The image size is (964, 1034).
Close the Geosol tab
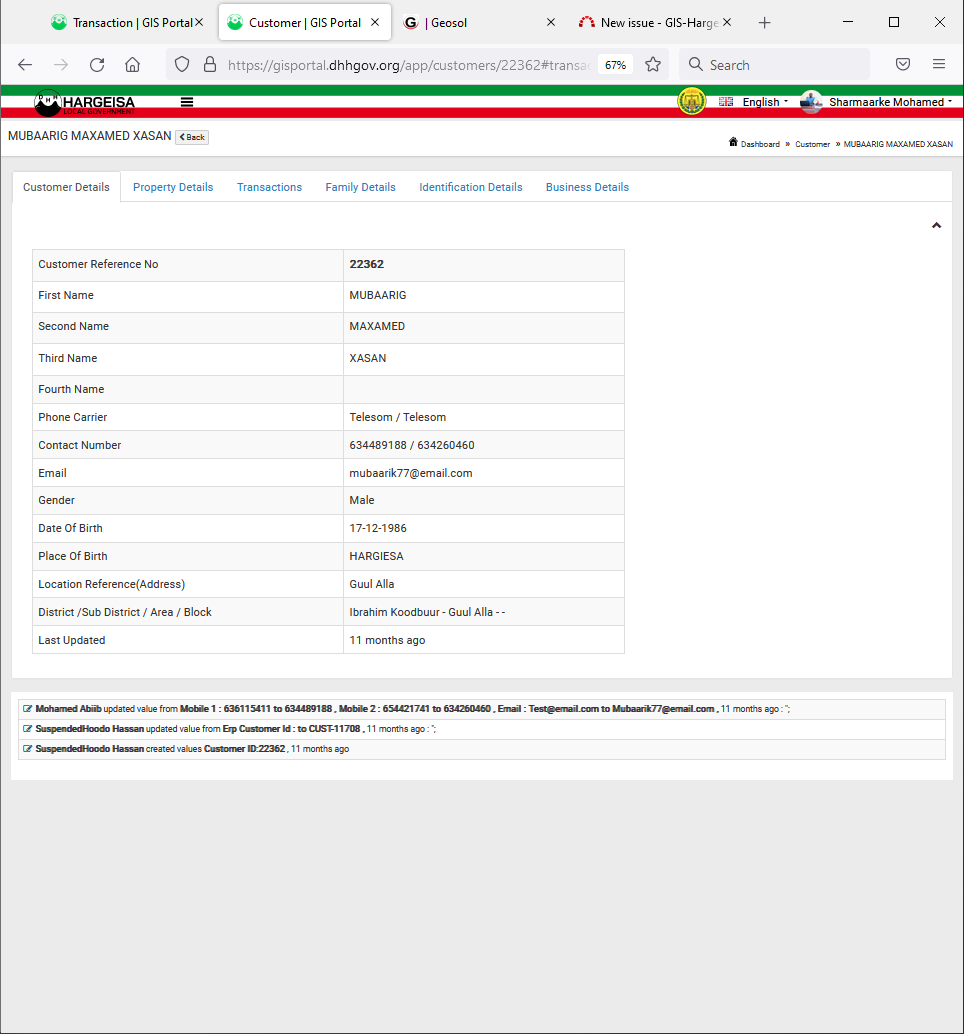[551, 22]
